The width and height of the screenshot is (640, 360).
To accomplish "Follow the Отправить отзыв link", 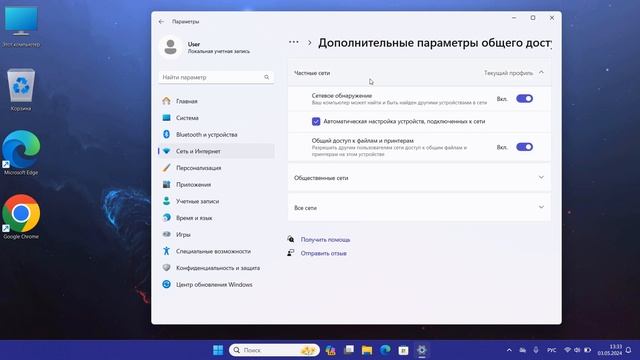I will pyautogui.click(x=323, y=253).
